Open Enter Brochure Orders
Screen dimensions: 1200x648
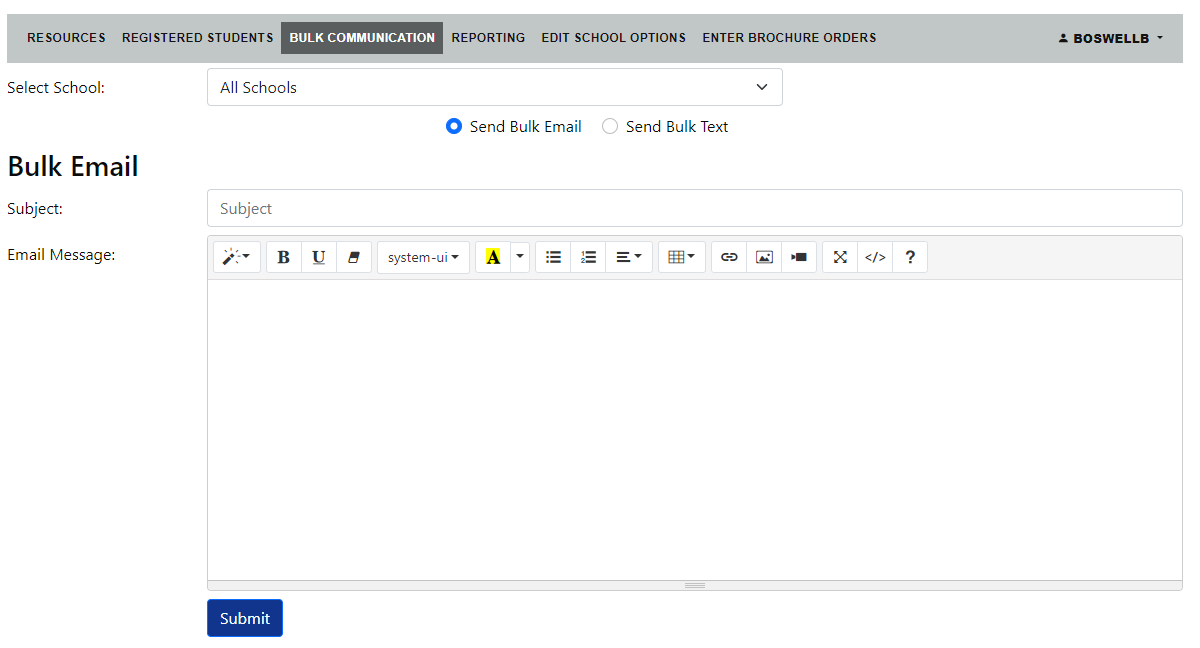pyautogui.click(x=789, y=38)
